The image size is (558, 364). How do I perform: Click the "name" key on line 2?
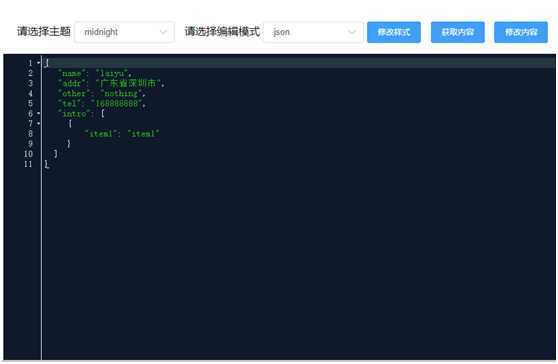(72, 73)
